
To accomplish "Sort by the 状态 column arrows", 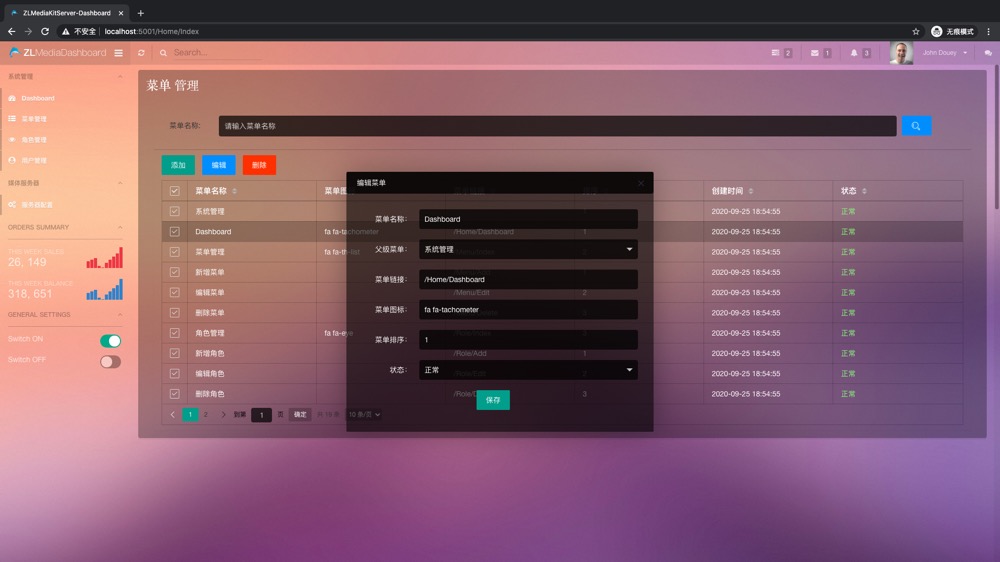I will click(864, 191).
